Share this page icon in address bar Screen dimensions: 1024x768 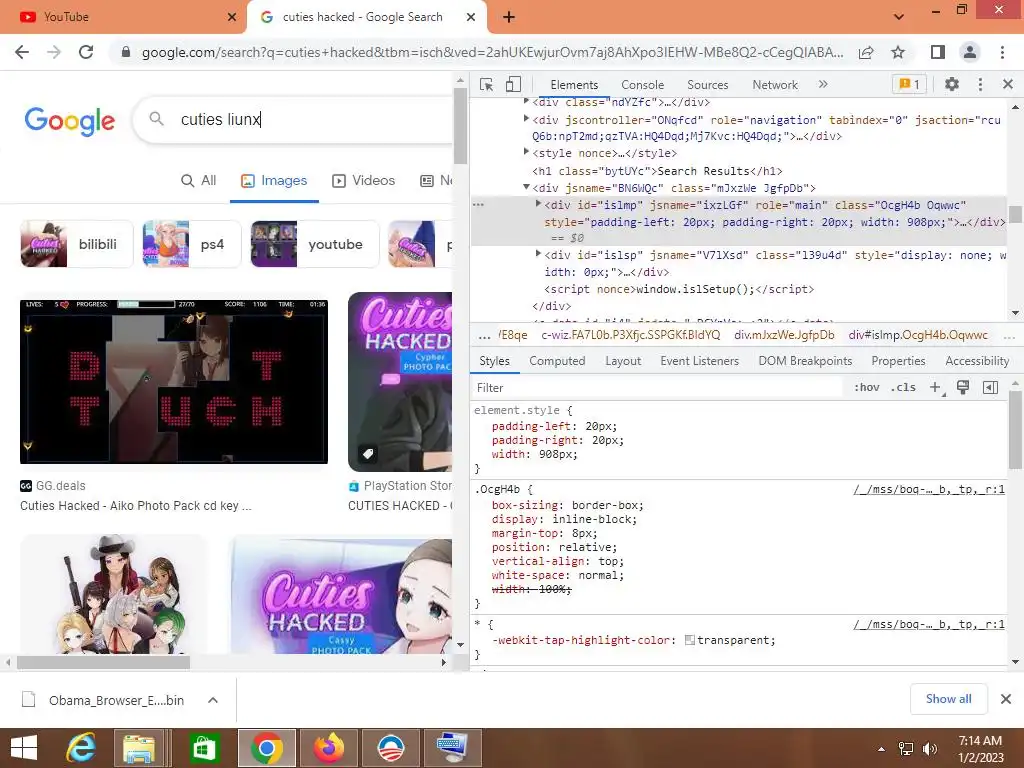click(x=866, y=52)
